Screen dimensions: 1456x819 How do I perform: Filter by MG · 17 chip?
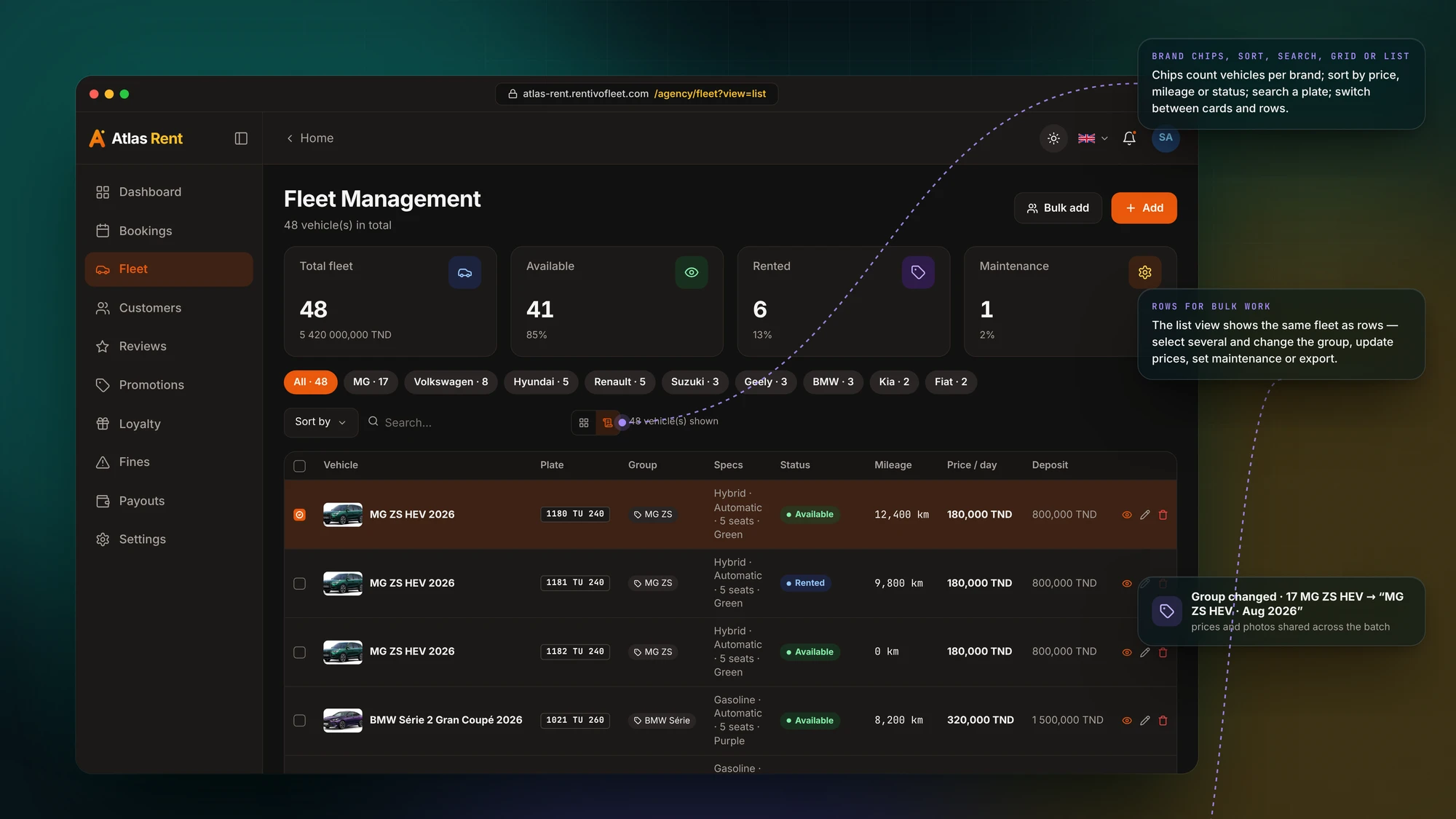371,382
